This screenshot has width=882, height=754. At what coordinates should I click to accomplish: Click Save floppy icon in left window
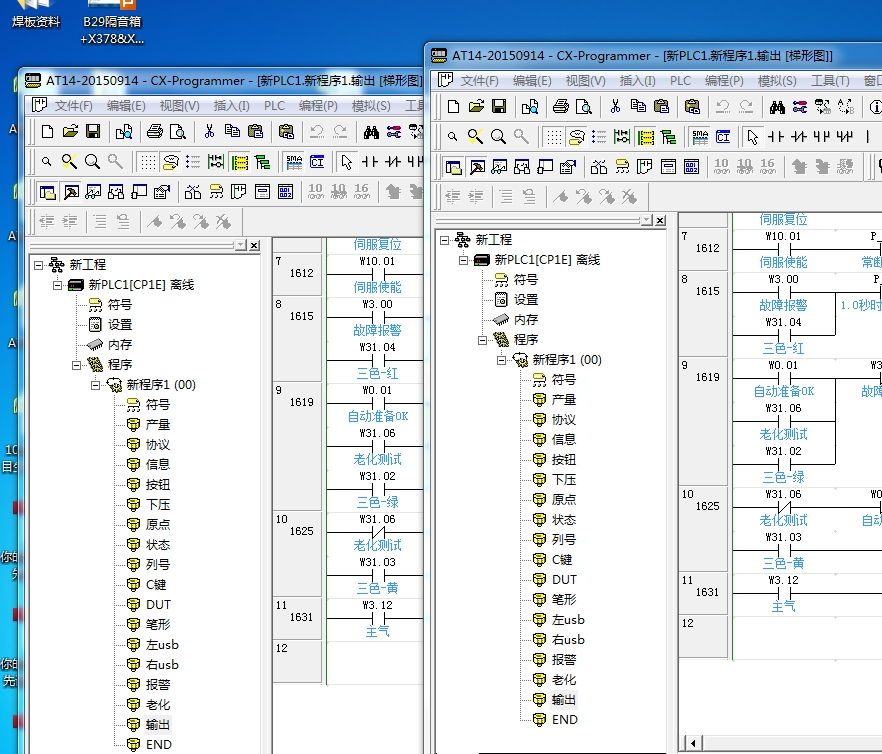(x=93, y=132)
